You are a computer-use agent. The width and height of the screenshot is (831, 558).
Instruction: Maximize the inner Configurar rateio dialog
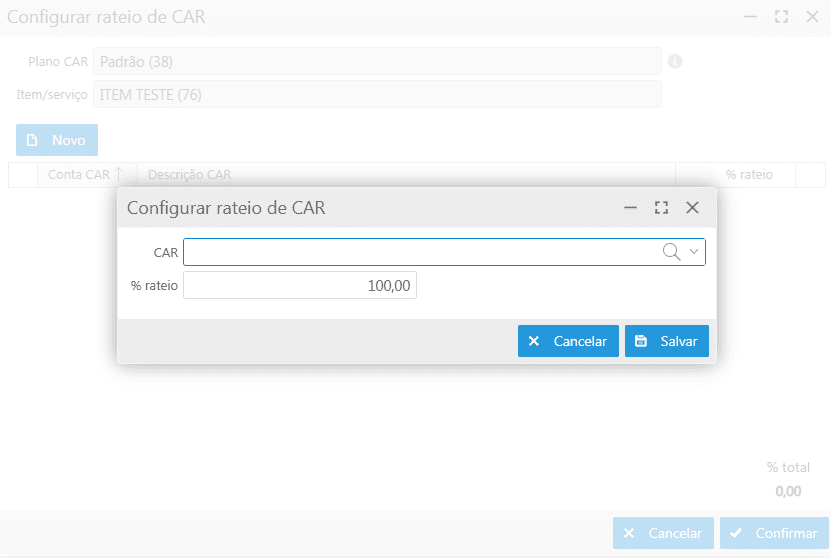point(661,208)
